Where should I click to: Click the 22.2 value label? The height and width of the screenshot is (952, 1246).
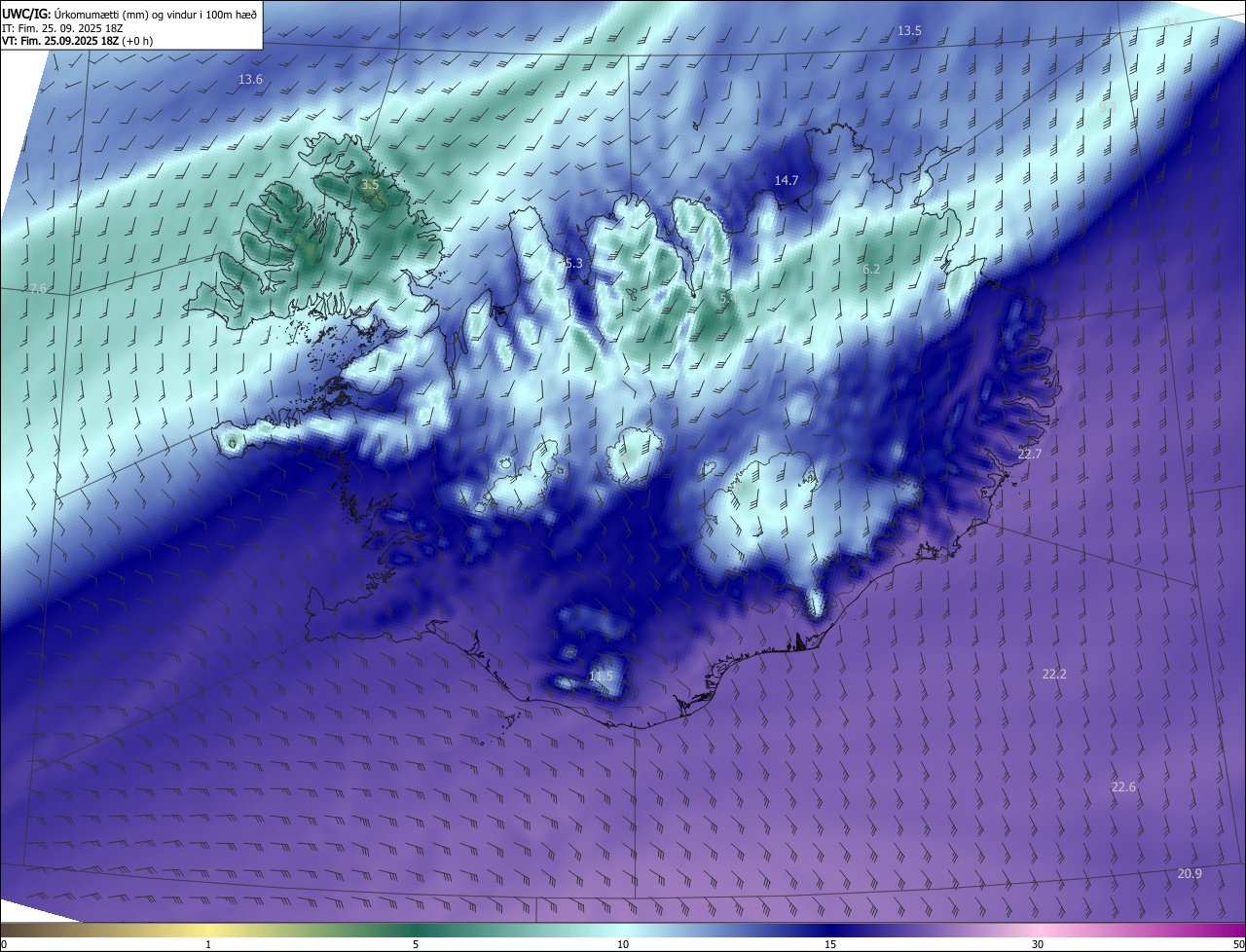pyautogui.click(x=1054, y=674)
